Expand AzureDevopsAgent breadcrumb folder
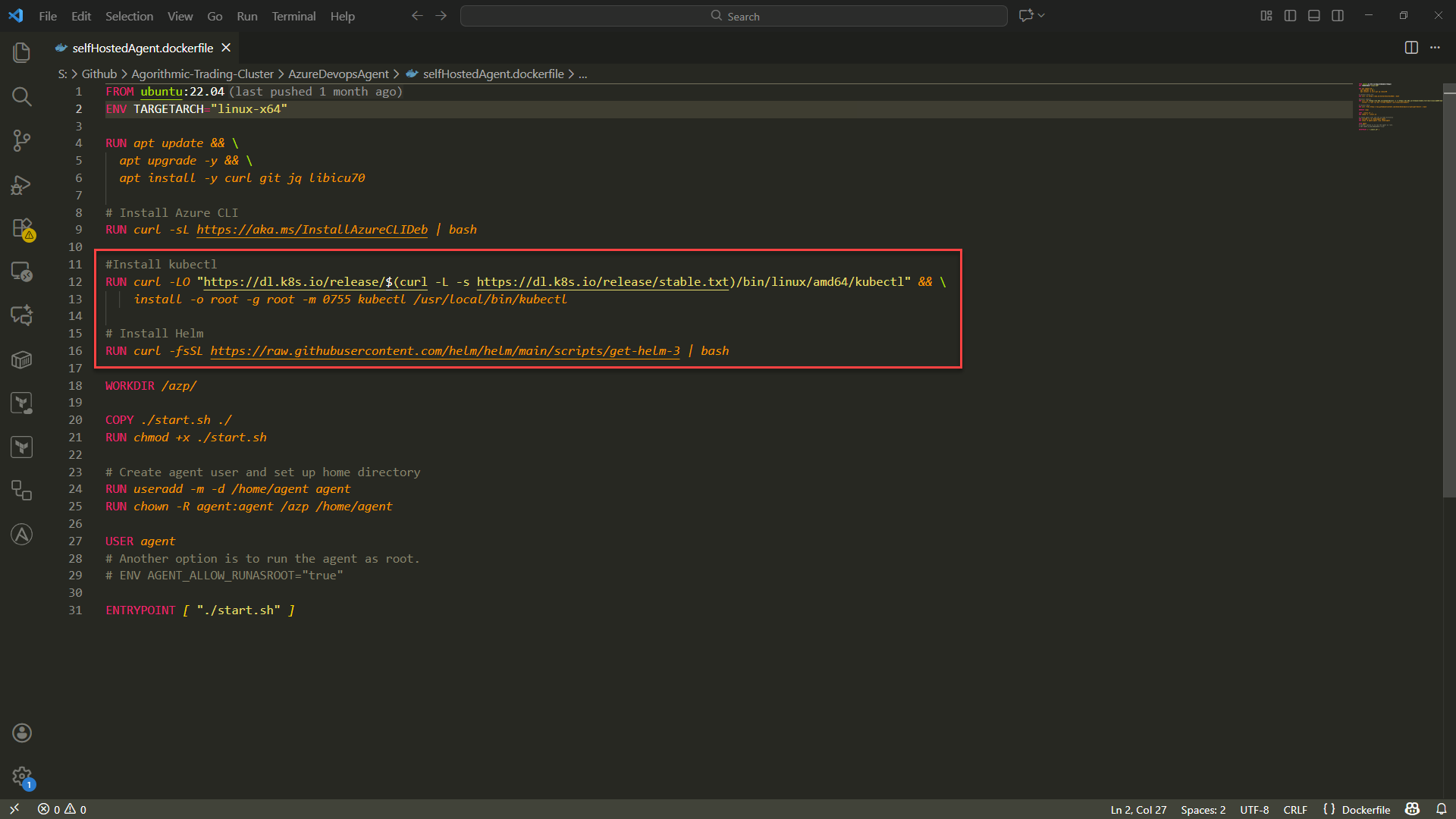The width and height of the screenshot is (1456, 819). tap(338, 74)
